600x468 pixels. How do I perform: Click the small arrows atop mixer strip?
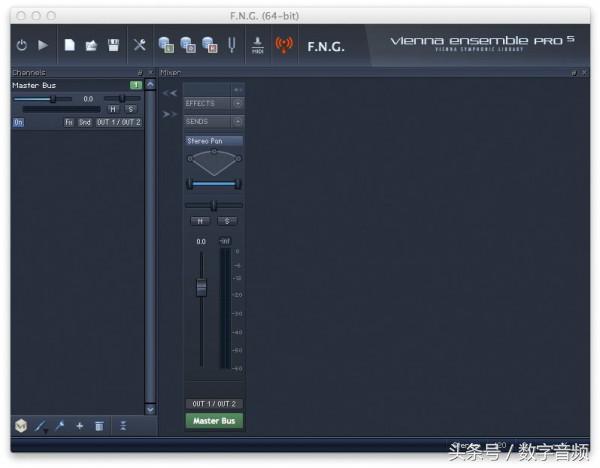(238, 90)
